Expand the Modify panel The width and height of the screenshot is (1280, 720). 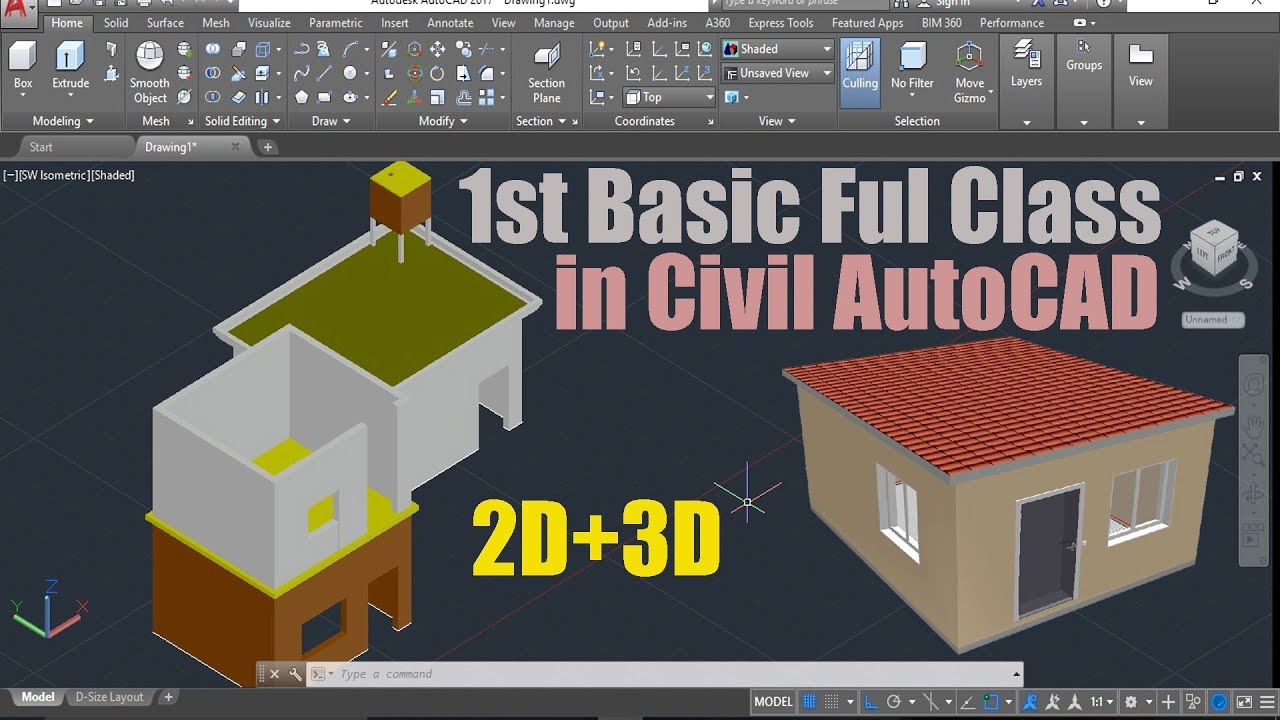443,121
